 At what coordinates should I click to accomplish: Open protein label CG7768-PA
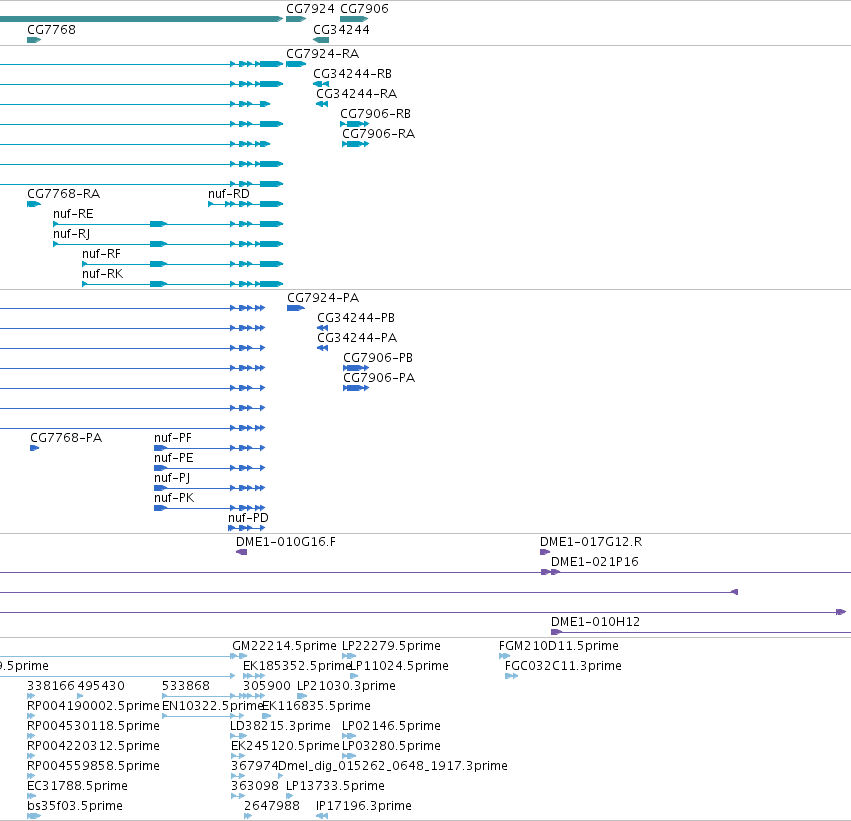click(66, 438)
